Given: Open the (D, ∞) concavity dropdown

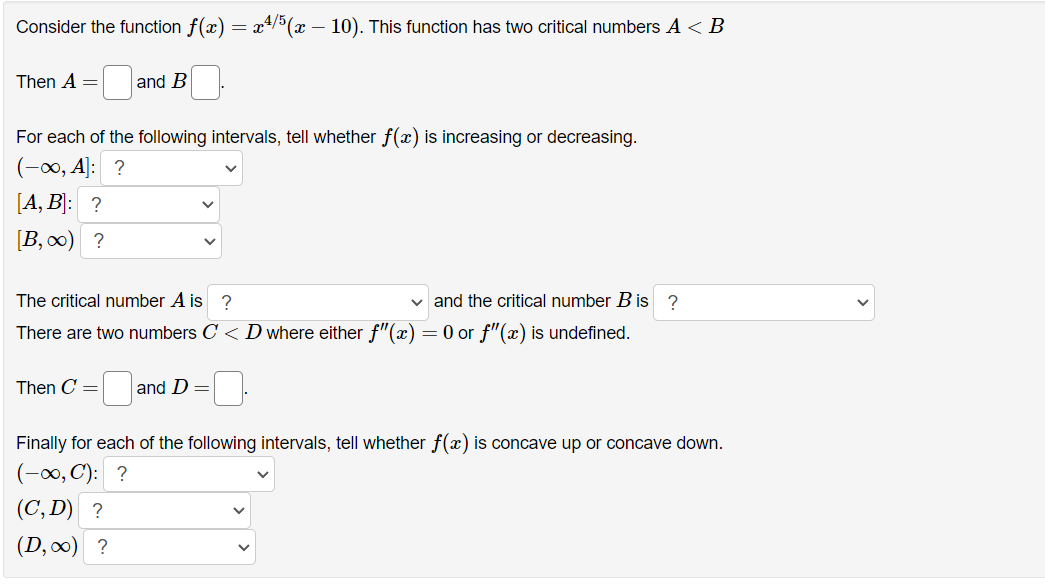Looking at the screenshot, I should pyautogui.click(x=168, y=547).
